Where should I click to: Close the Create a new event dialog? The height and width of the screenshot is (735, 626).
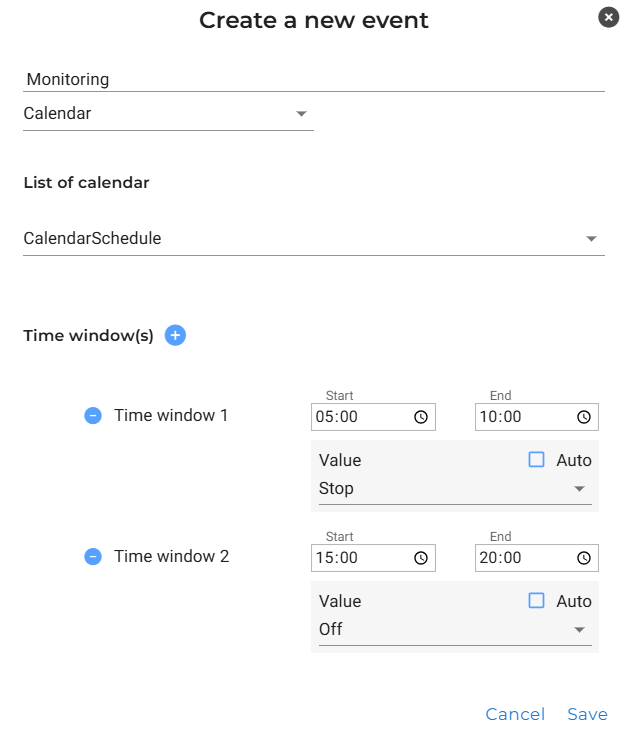coord(608,17)
